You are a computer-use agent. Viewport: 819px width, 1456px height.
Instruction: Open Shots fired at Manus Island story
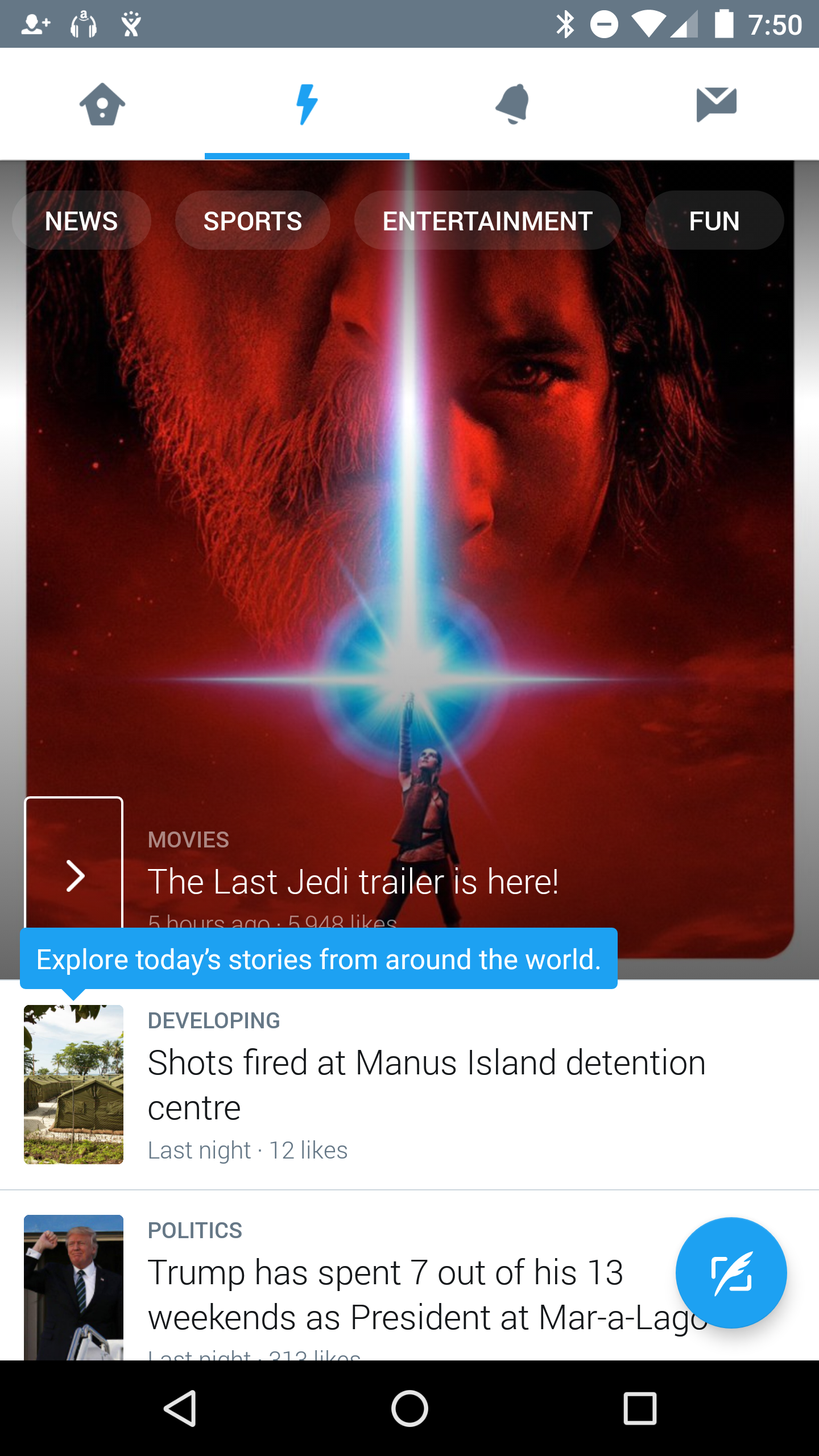tap(427, 1085)
